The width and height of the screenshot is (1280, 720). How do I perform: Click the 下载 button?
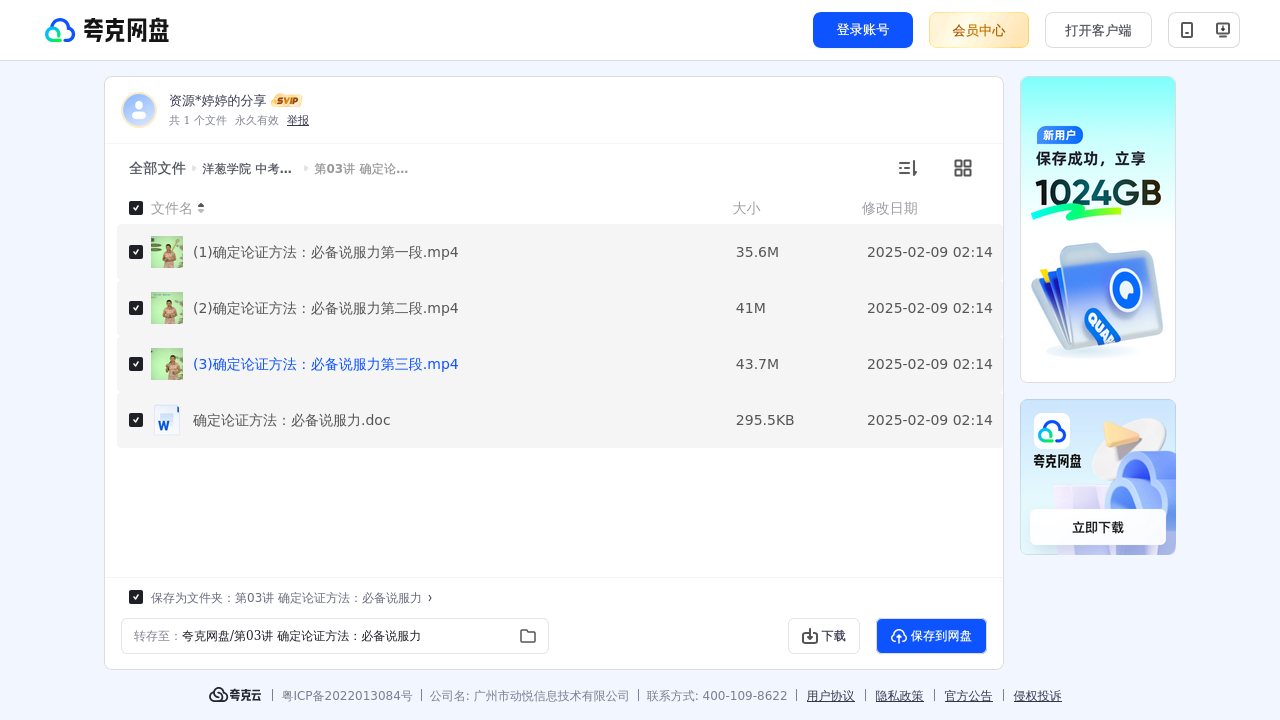(x=824, y=636)
